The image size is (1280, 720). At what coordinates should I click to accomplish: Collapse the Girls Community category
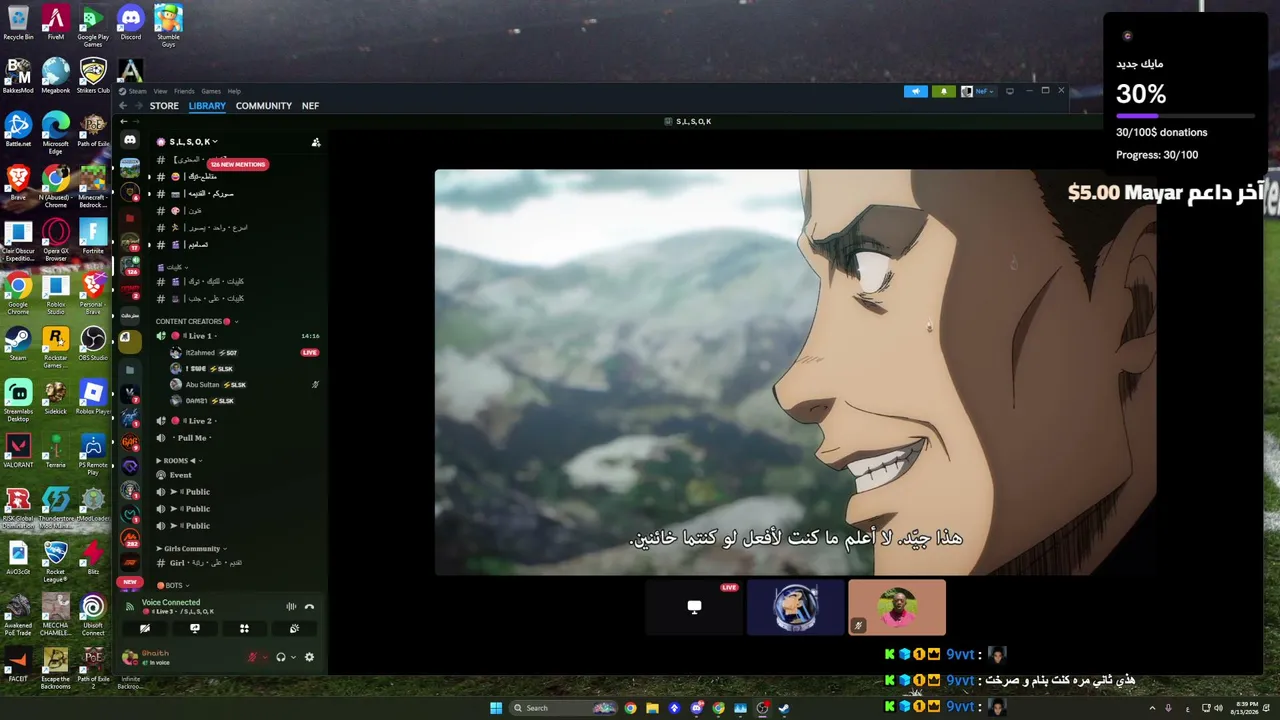click(x=190, y=549)
